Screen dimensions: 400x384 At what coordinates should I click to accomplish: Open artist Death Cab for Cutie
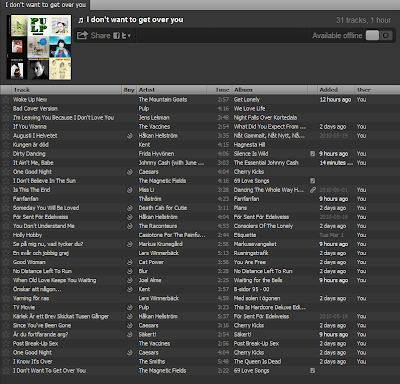click(x=163, y=208)
